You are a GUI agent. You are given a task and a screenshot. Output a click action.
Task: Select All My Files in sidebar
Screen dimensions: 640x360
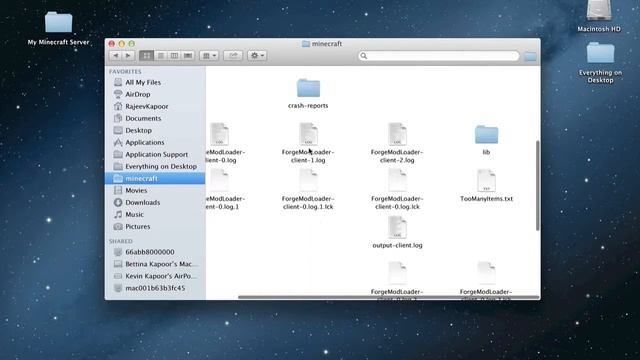155,82
